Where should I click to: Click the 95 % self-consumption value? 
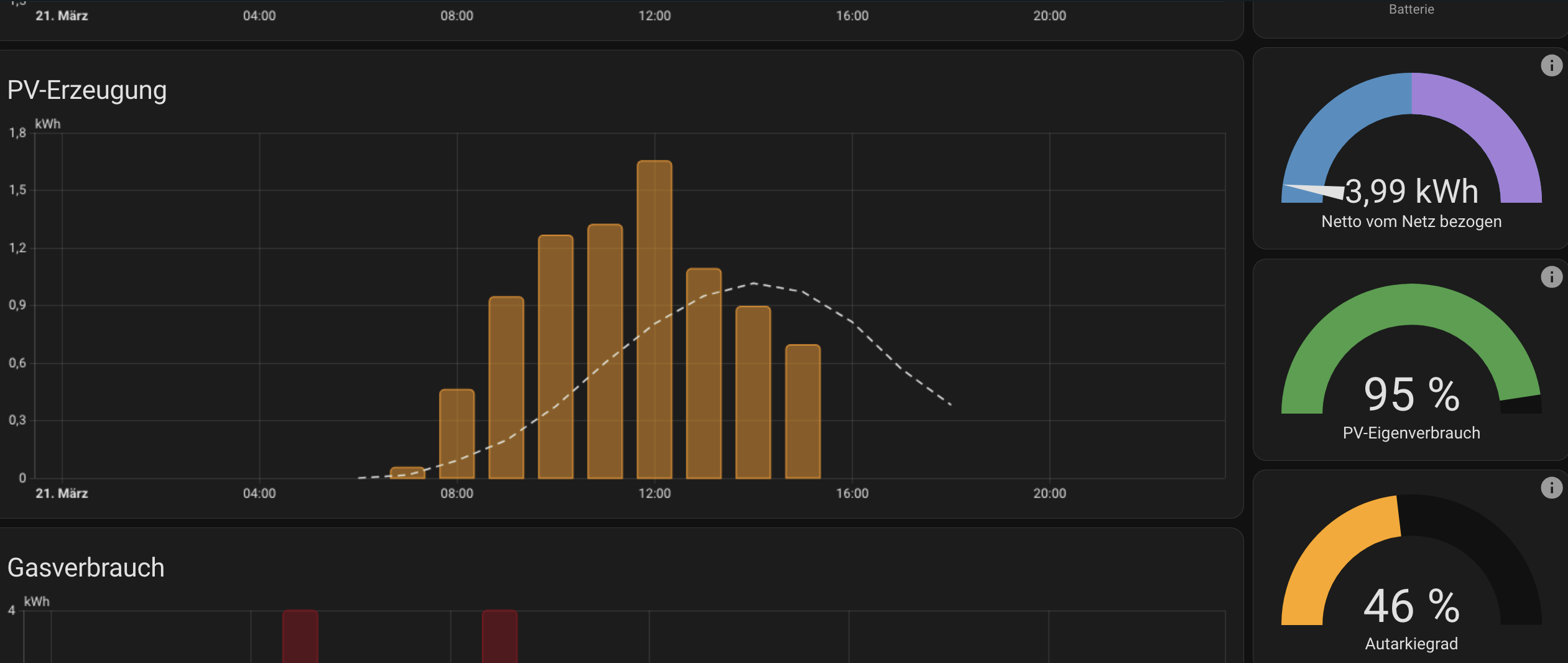click(1411, 394)
